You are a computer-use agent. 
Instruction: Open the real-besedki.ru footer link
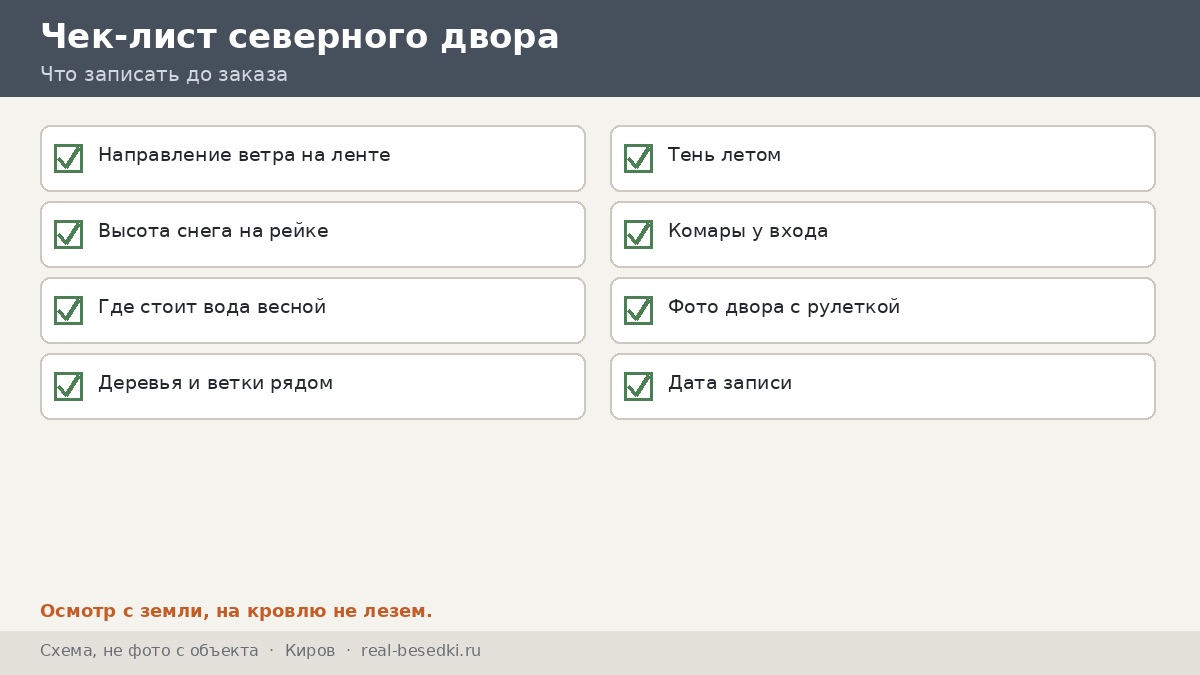tap(421, 651)
